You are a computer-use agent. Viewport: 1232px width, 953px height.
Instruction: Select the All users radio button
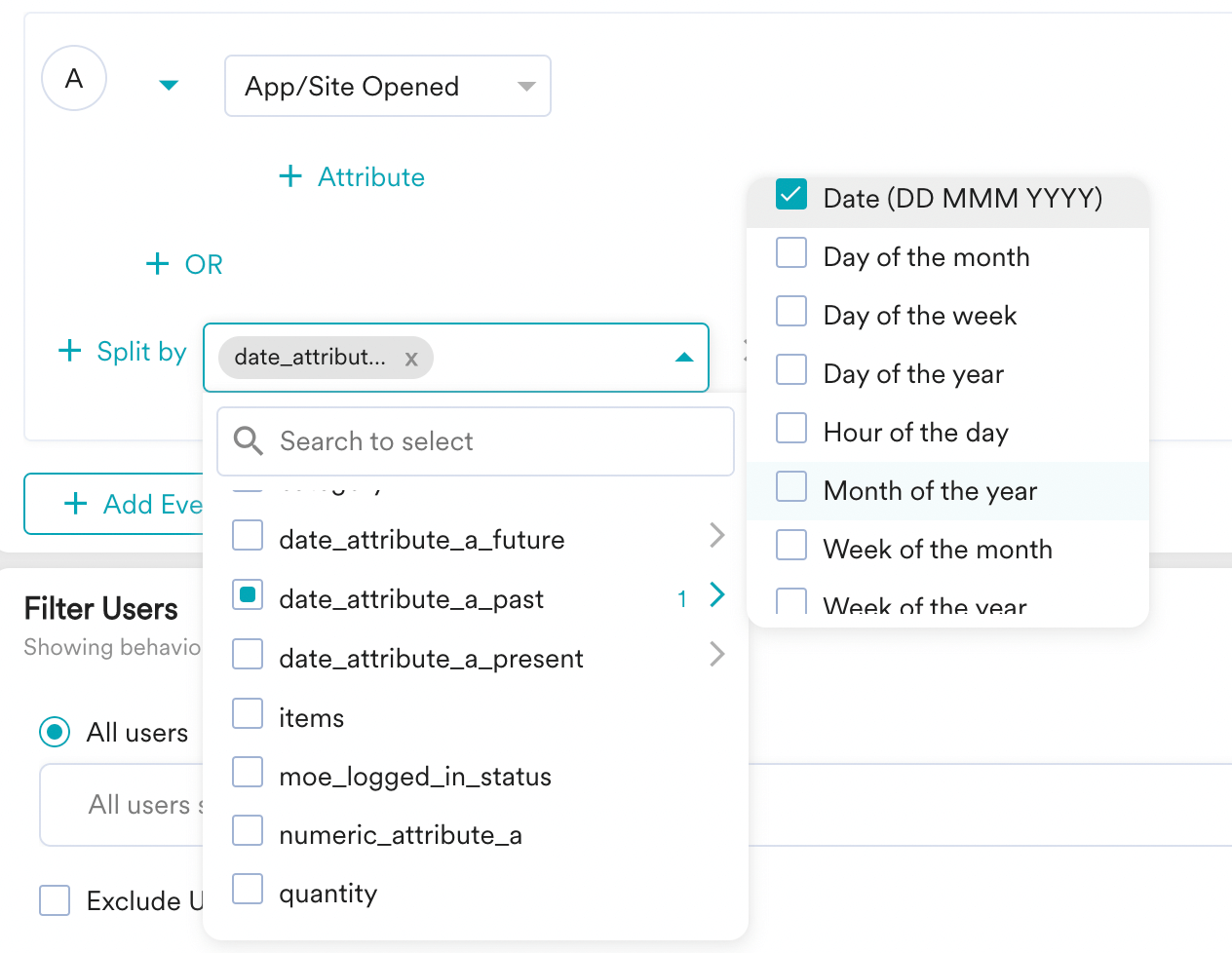[55, 732]
